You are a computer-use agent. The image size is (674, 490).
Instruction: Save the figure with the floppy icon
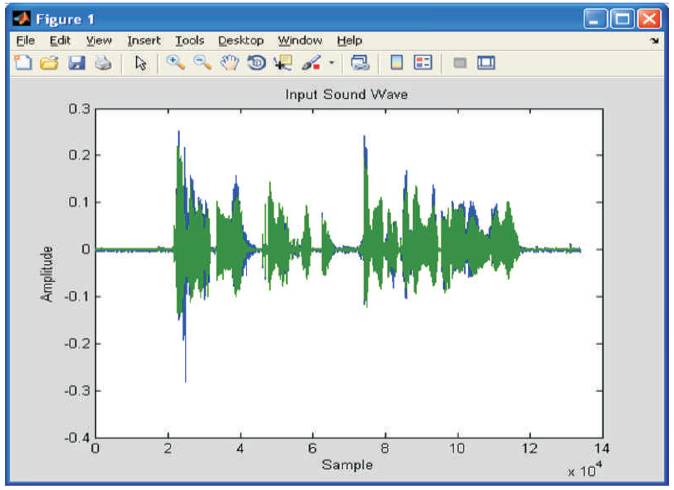click(77, 63)
